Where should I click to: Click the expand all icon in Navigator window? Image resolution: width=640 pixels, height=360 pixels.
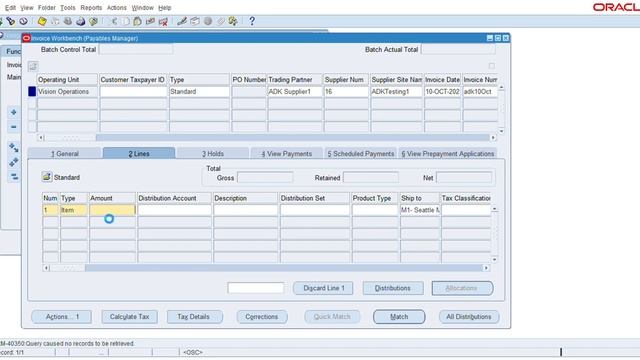coord(13,162)
